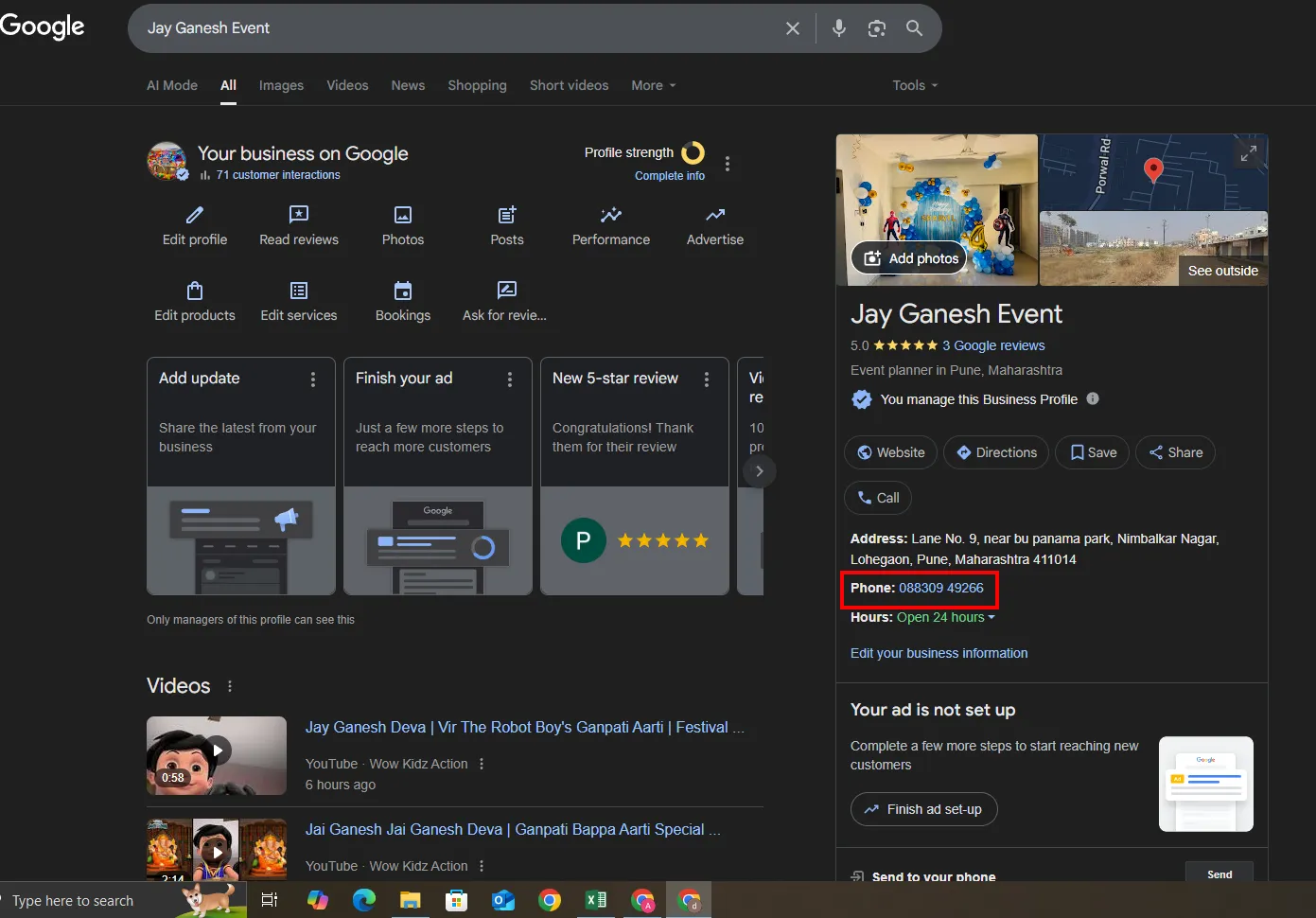Open Edit services list icon
Screen dimensions: 1316x918
pos(299,291)
